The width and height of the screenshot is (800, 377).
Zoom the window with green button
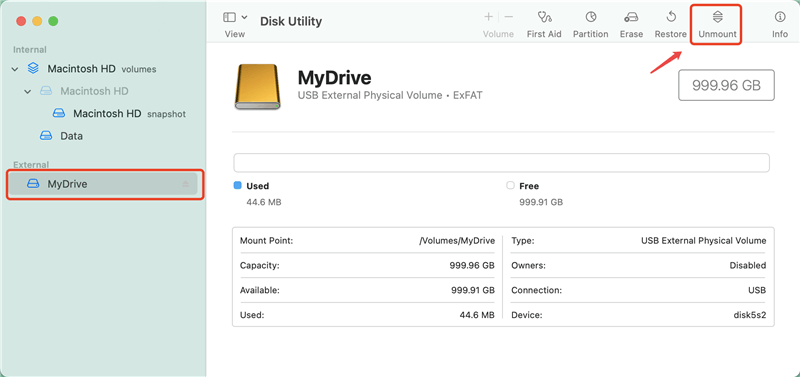point(53,21)
